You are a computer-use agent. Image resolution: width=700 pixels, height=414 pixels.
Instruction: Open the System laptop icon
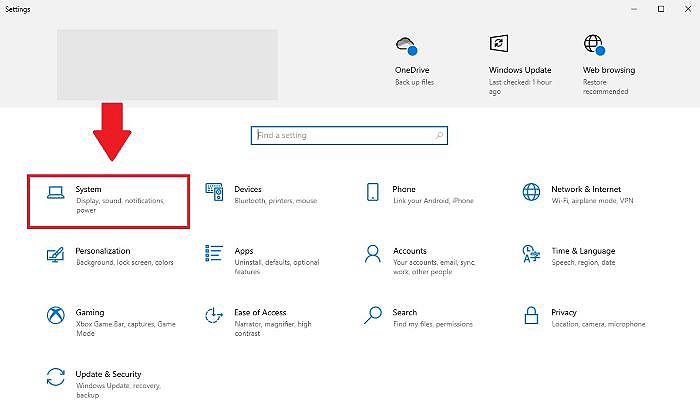(56, 191)
